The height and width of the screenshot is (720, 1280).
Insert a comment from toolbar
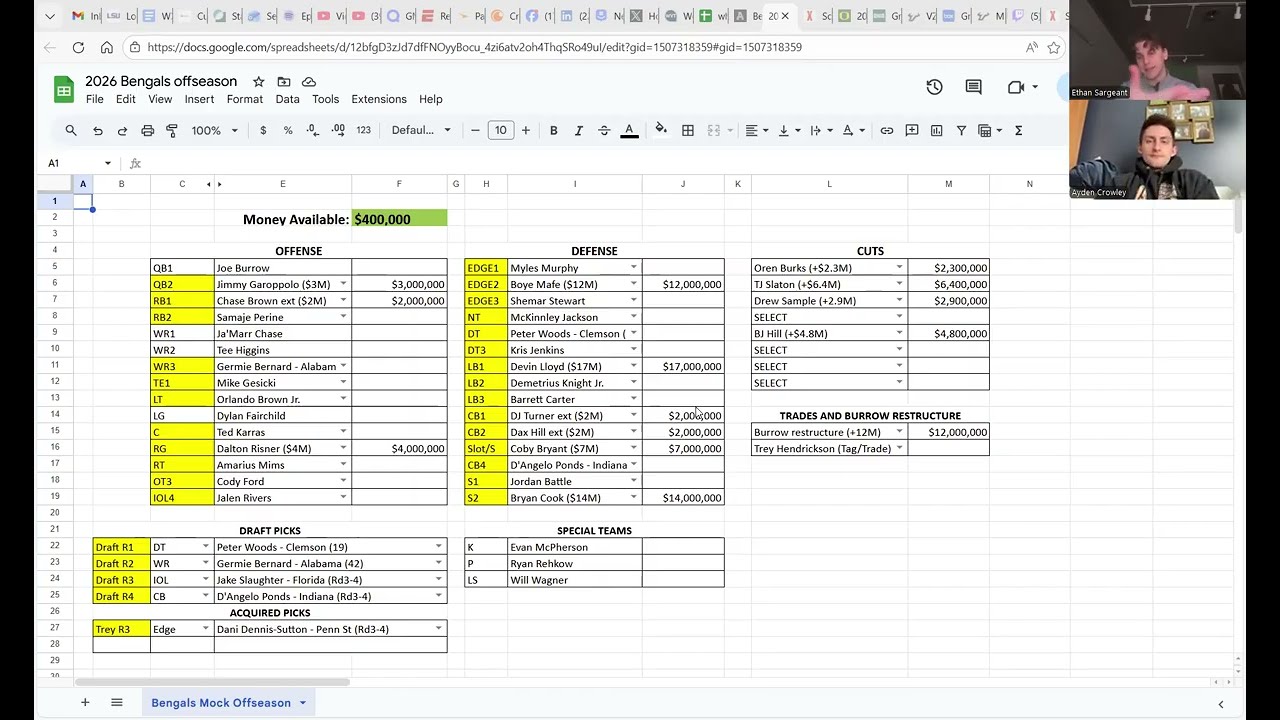[x=912, y=130]
